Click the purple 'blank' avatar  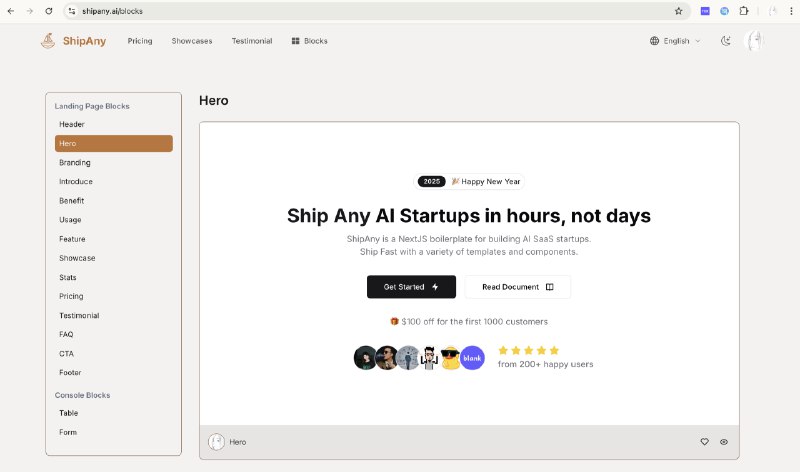(472, 358)
